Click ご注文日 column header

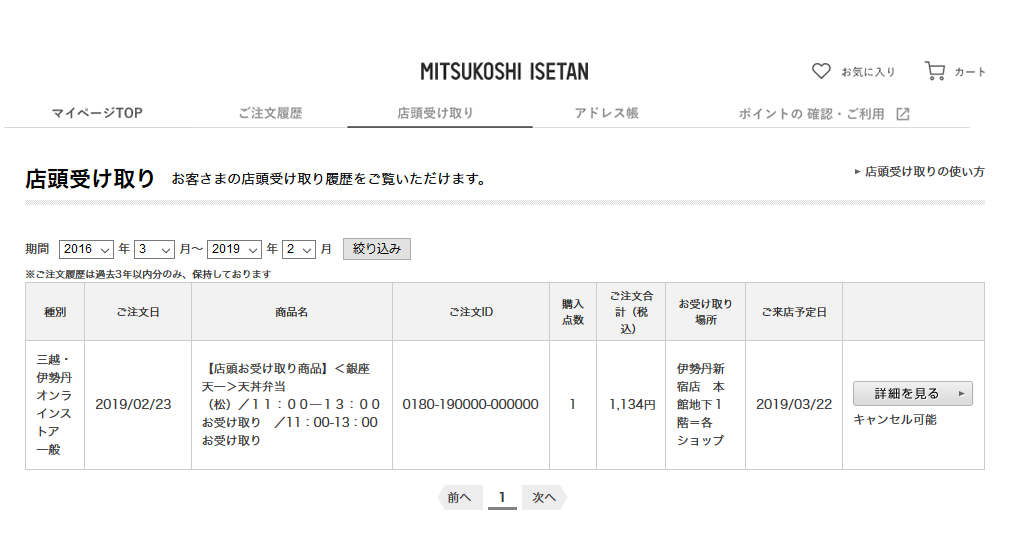[138, 312]
